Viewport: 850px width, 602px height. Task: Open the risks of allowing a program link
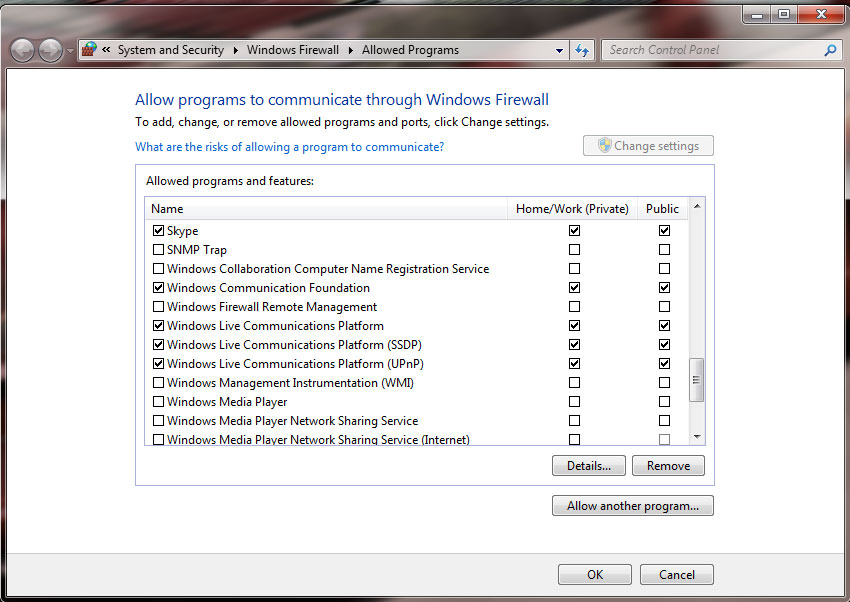[289, 147]
